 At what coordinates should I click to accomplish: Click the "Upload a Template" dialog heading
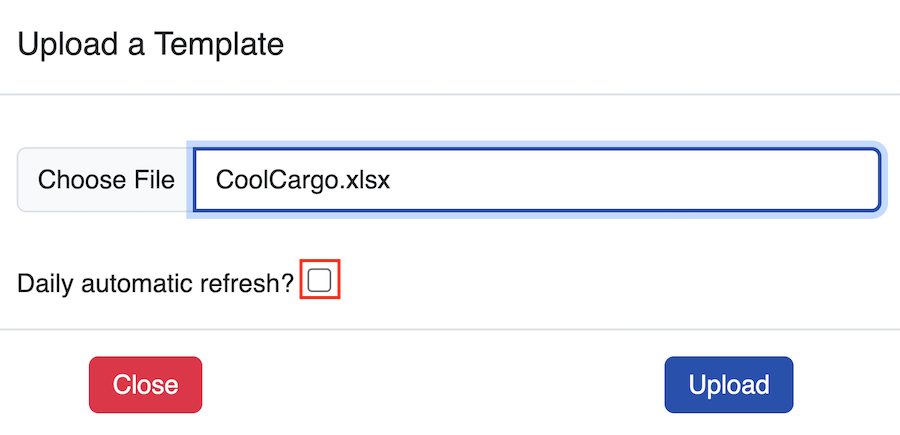(151, 44)
